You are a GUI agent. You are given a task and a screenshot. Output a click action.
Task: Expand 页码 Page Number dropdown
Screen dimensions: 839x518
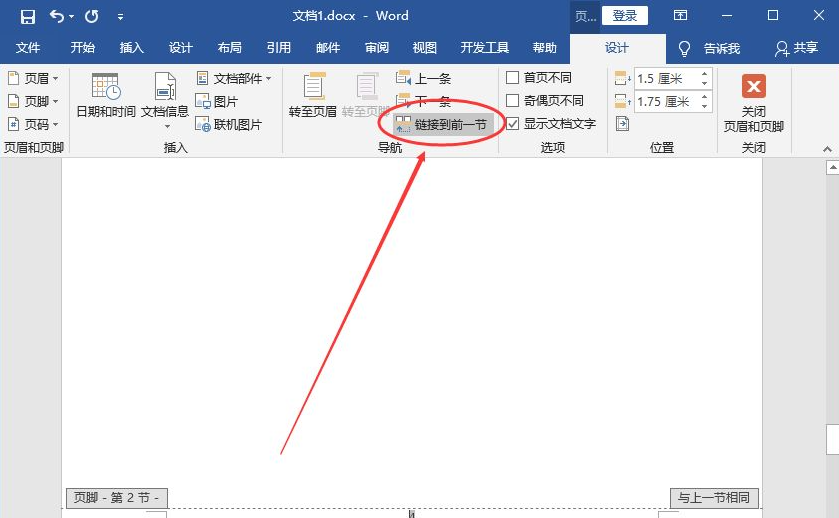(34, 124)
